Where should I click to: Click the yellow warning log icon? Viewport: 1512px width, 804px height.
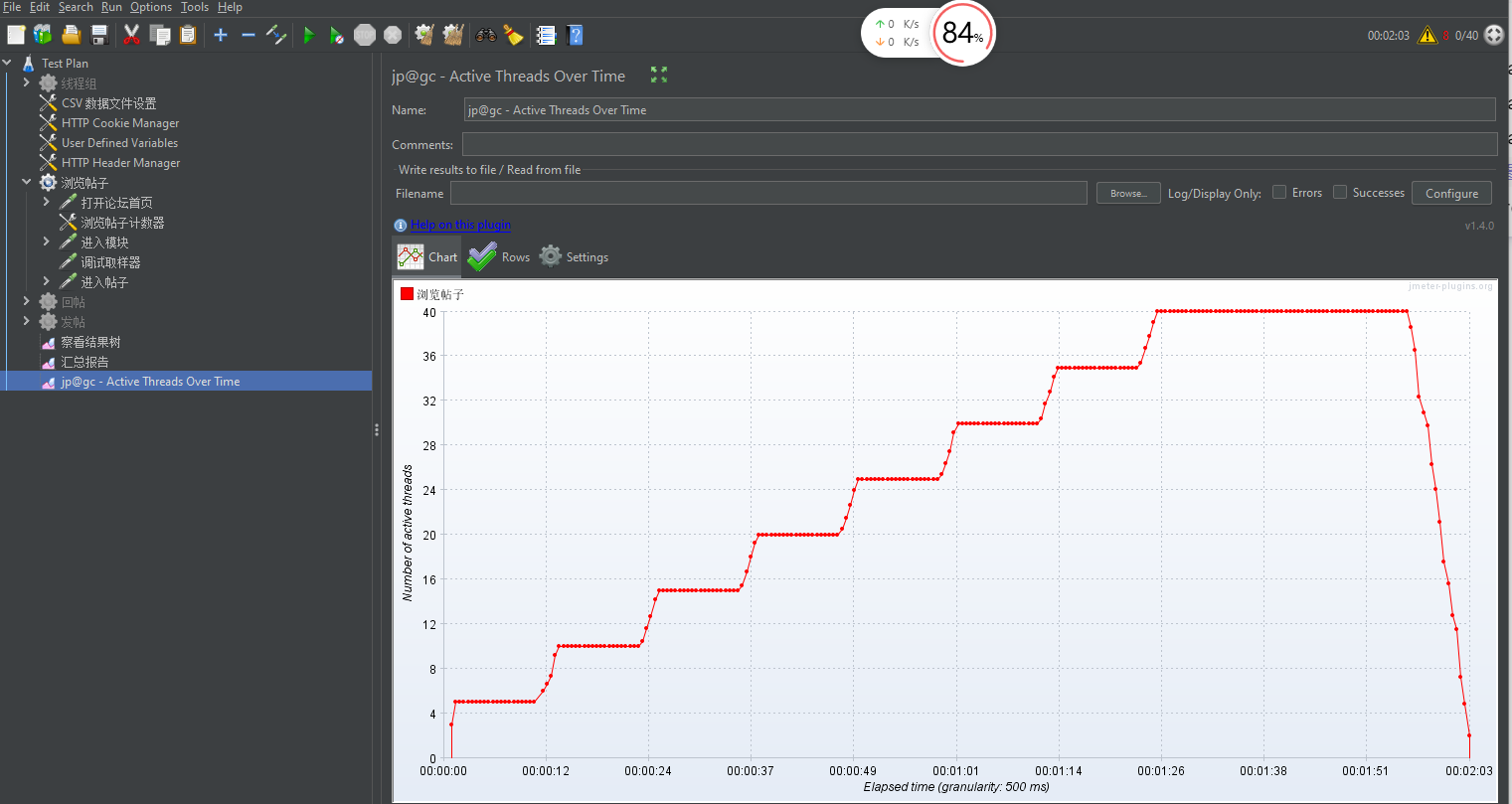[x=1428, y=35]
